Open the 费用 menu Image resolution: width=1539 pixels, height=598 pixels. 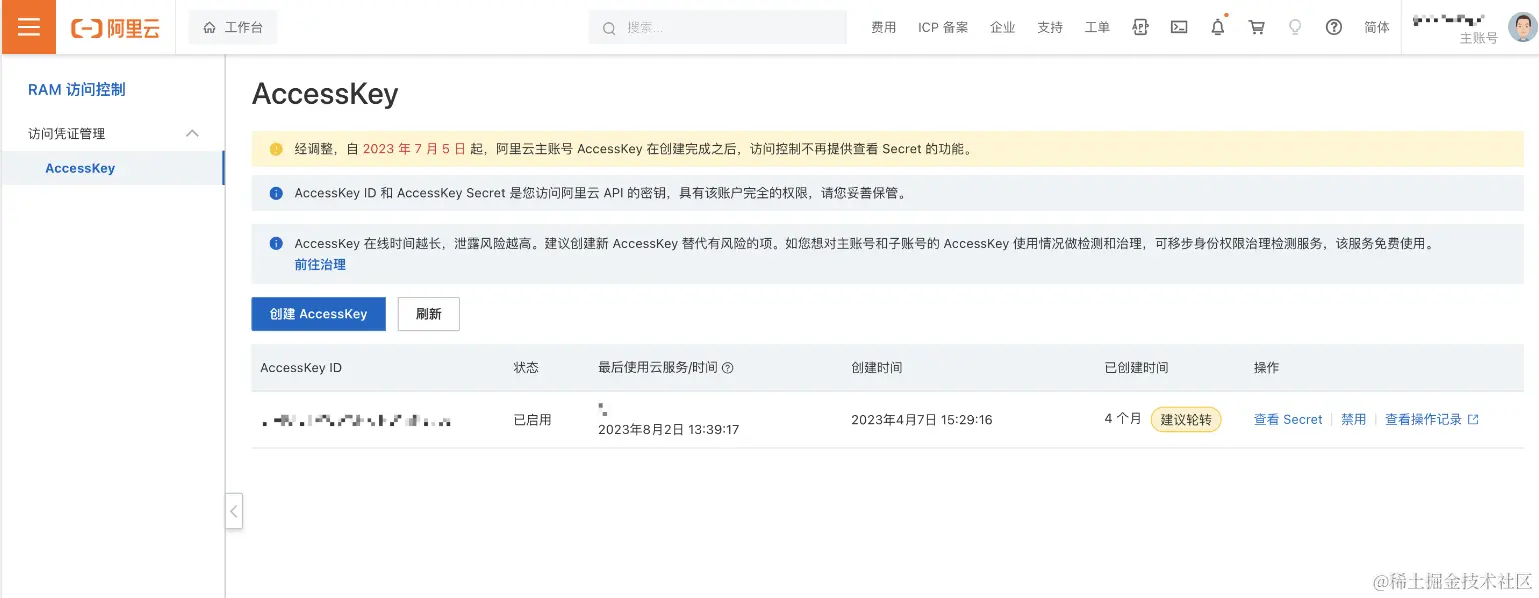[x=883, y=28]
